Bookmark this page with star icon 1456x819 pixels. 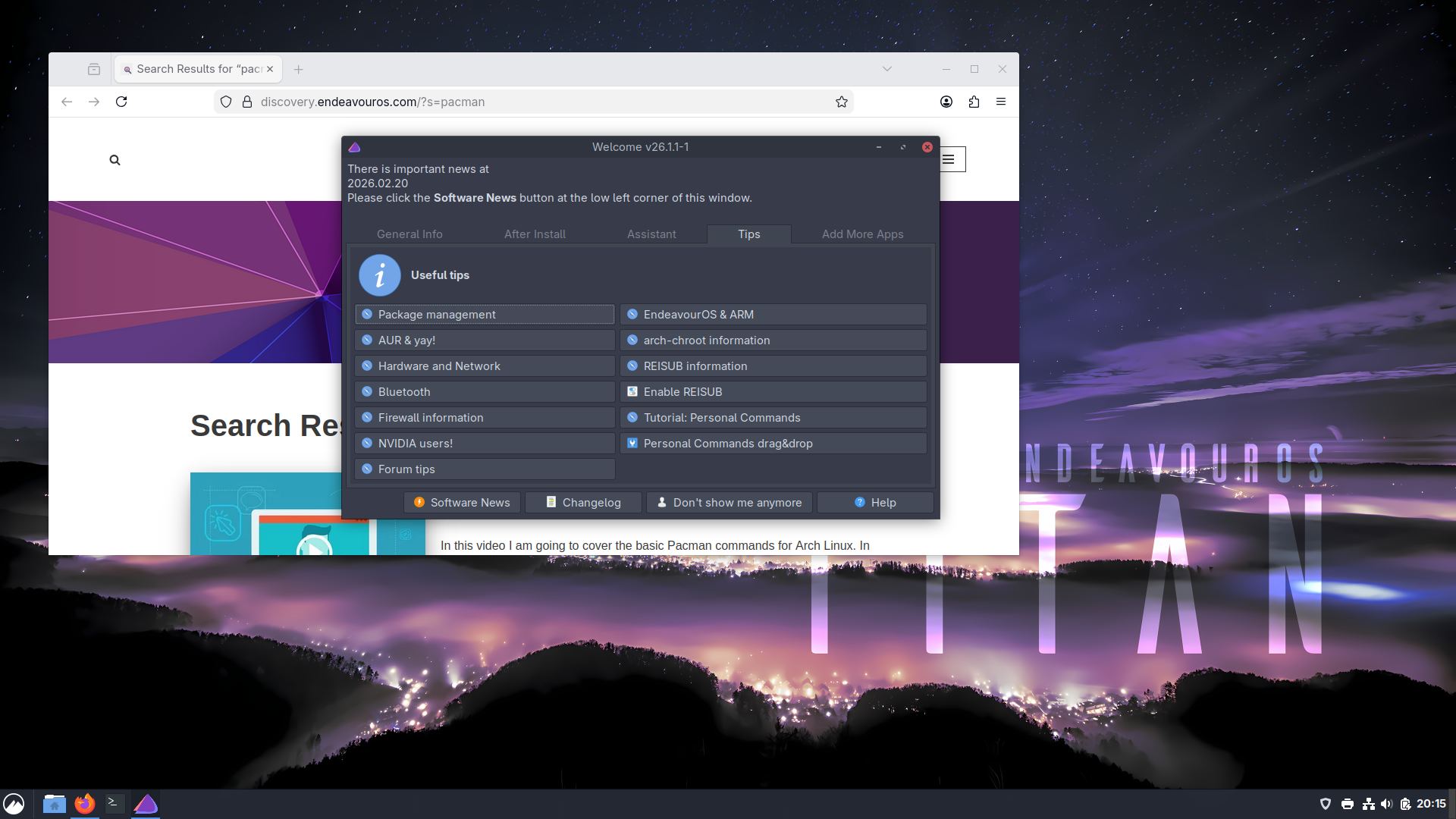pyautogui.click(x=842, y=102)
